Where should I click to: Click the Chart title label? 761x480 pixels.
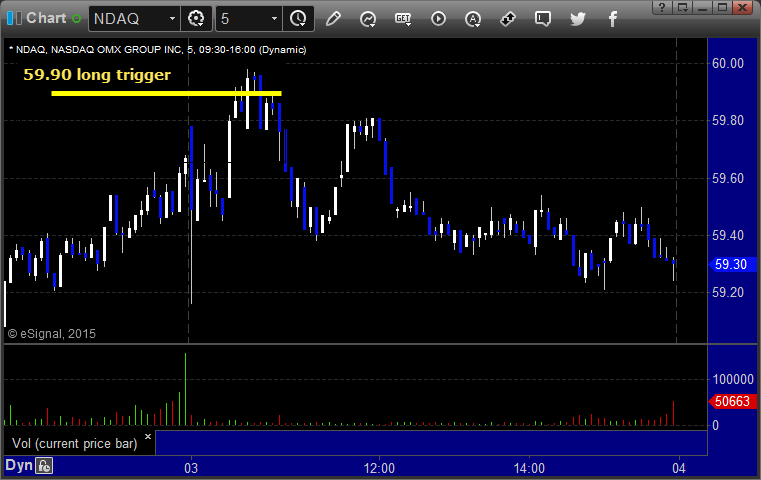pyautogui.click(x=46, y=18)
